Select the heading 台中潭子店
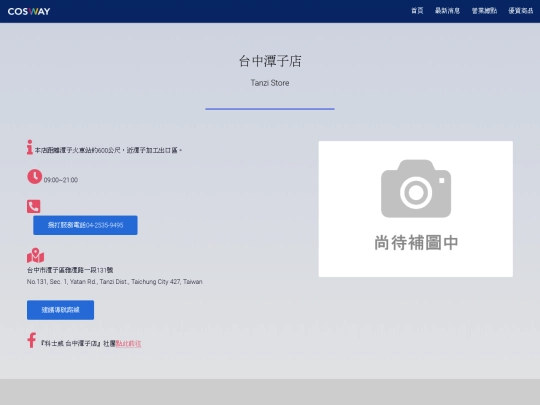The width and height of the screenshot is (540, 405). click(270, 61)
